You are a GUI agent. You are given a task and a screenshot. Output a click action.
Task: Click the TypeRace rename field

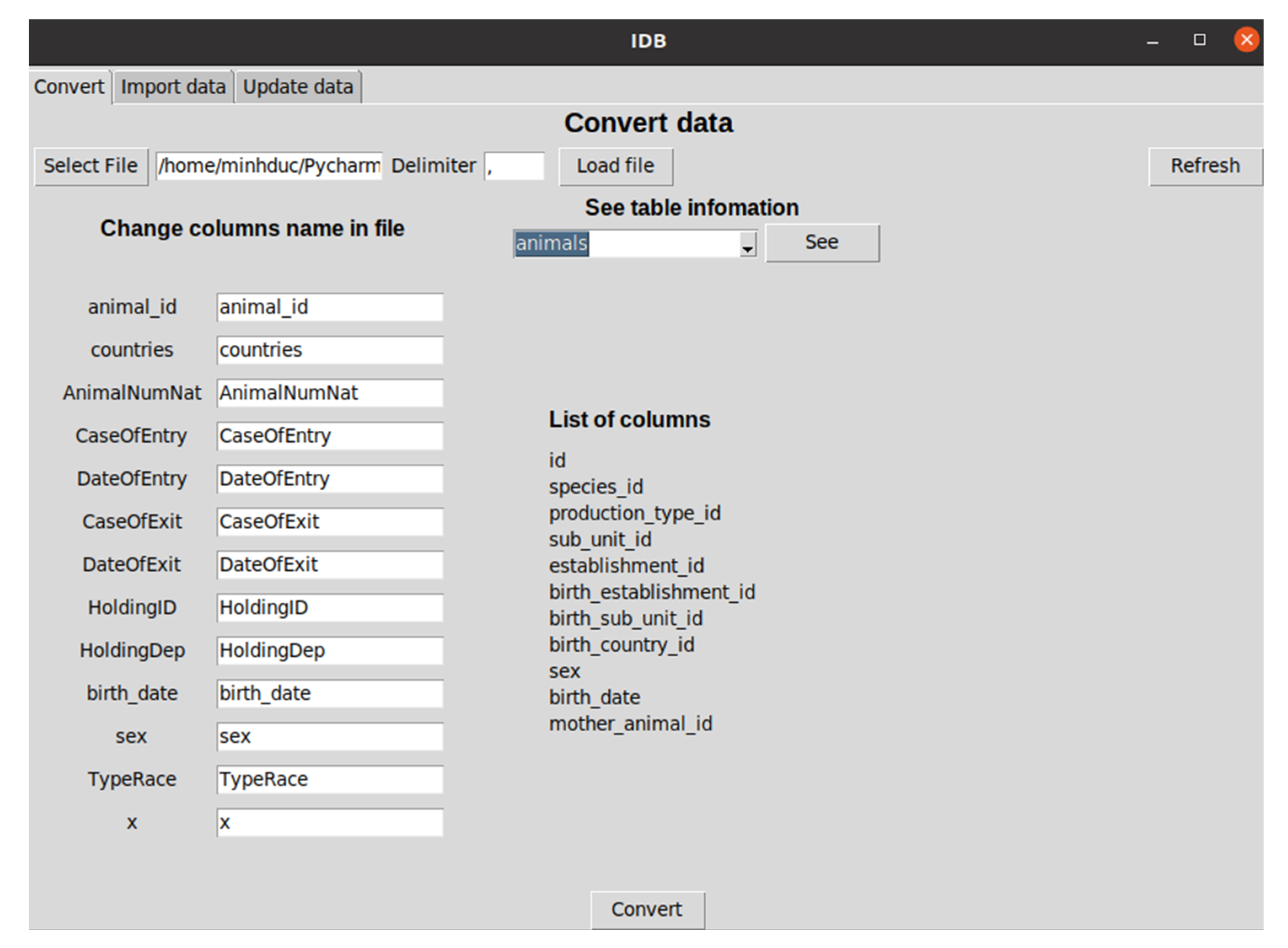(x=329, y=779)
